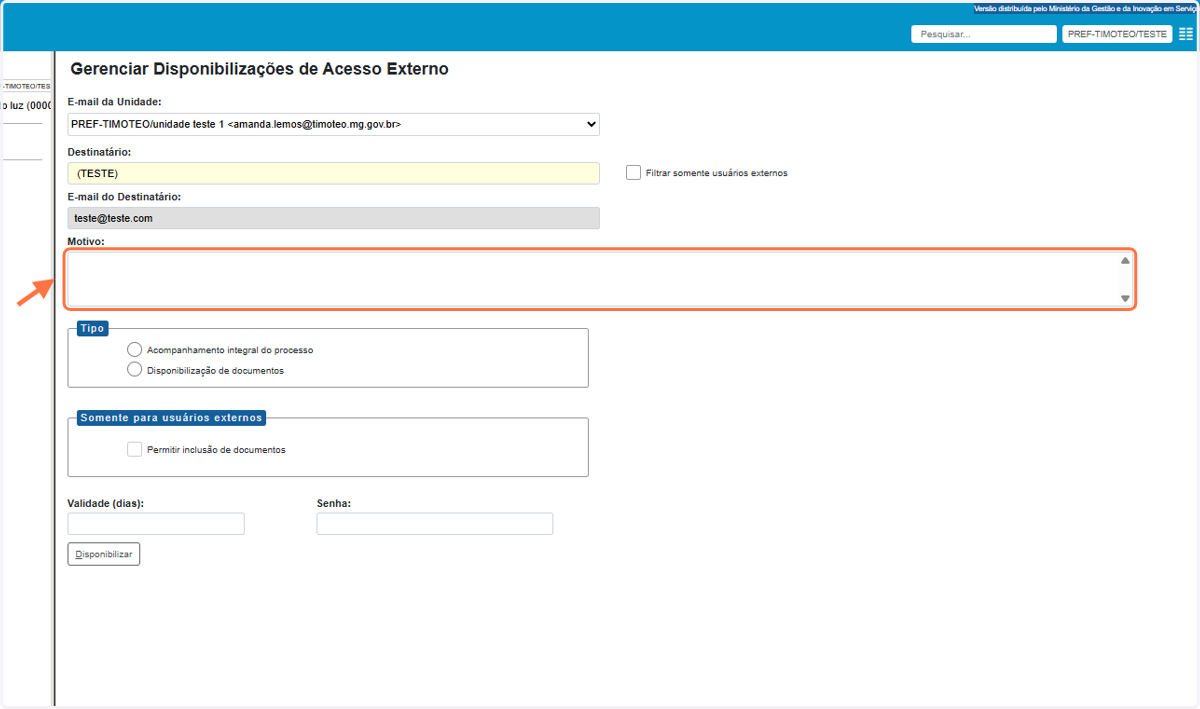The width and height of the screenshot is (1200, 709).
Task: Select Acompanhamento integral do processo radio
Action: [136, 349]
